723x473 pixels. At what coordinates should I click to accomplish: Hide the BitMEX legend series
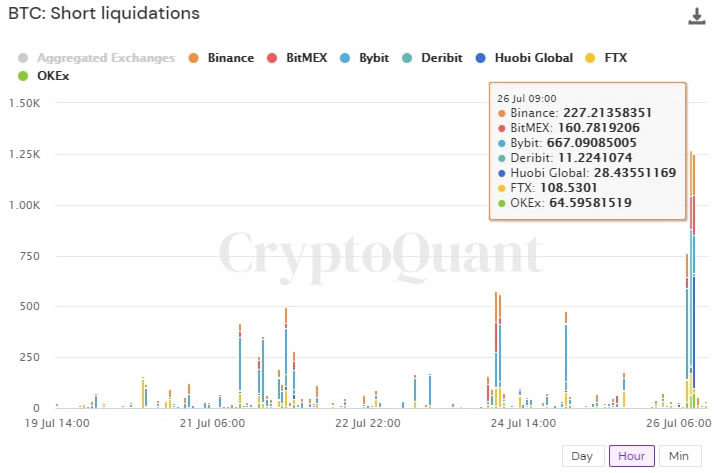pyautogui.click(x=309, y=58)
